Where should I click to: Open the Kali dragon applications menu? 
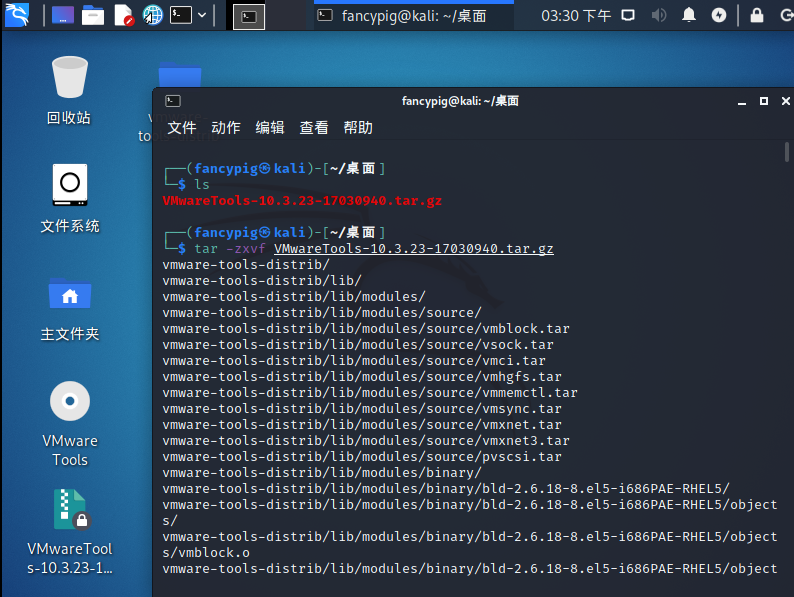coord(17,15)
